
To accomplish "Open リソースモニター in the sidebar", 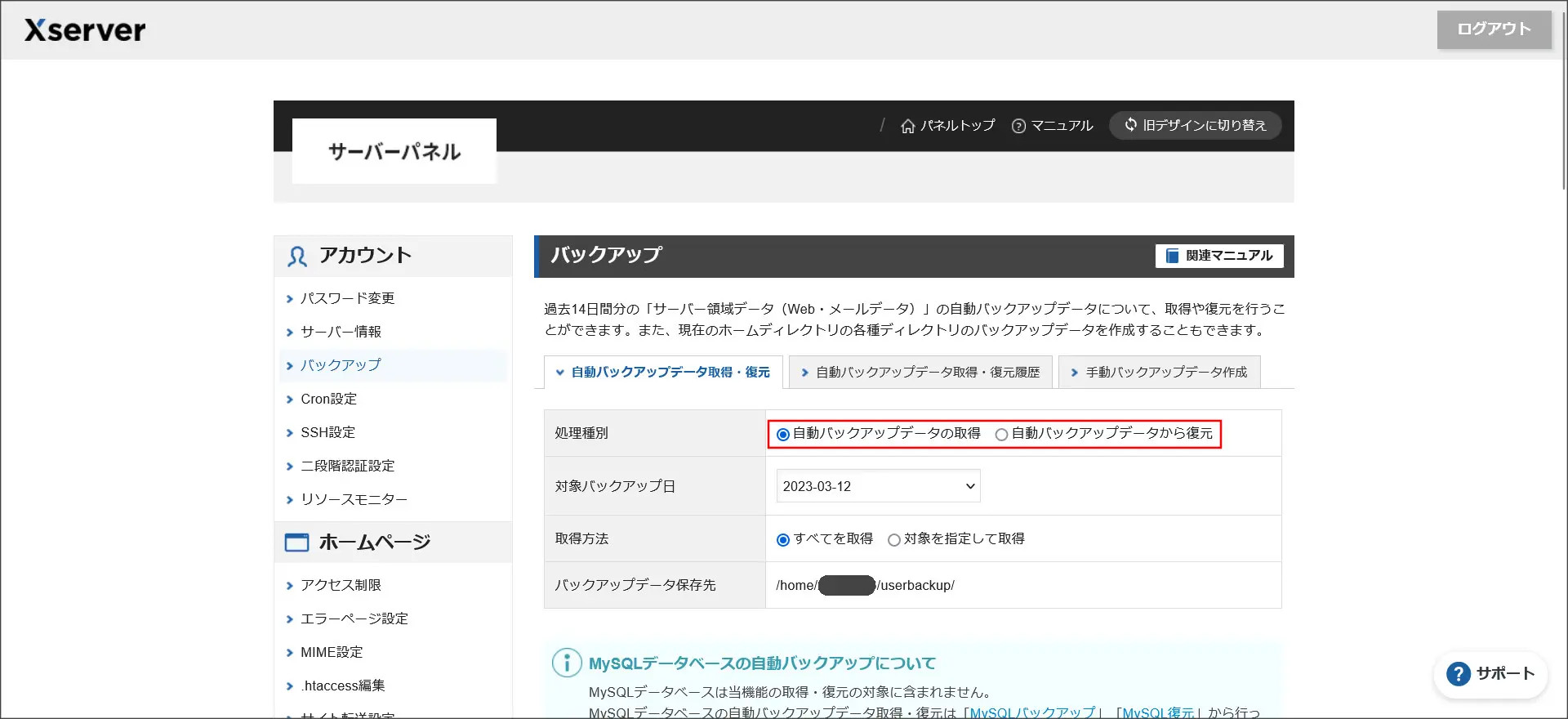I will (x=354, y=499).
